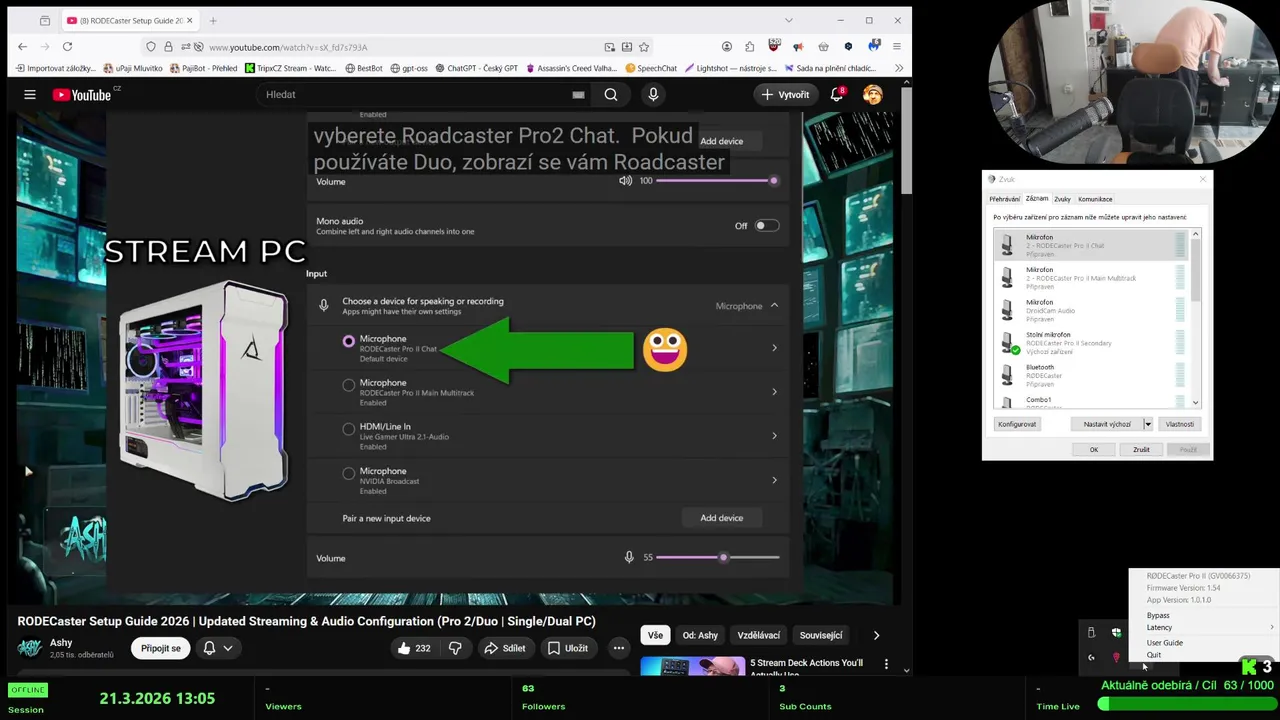Open the 5 Stream Deck Actions thumbnail
This screenshot has height=720, width=1280.
click(x=692, y=665)
